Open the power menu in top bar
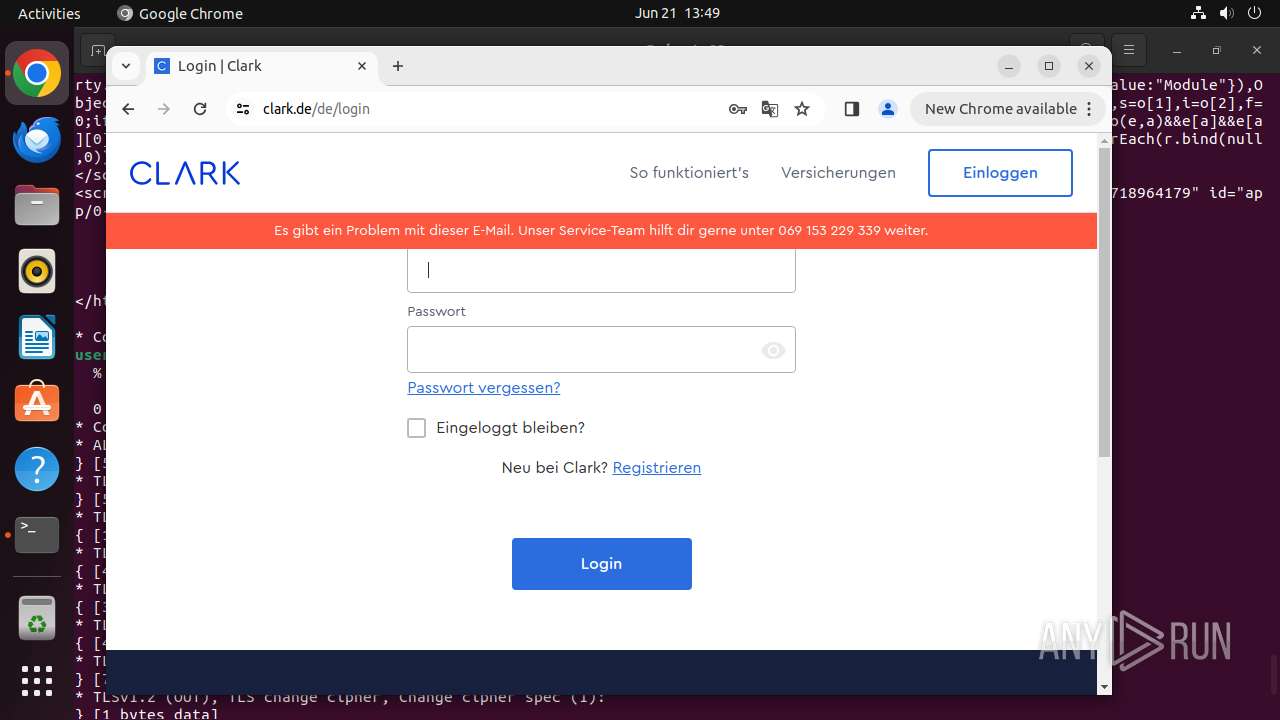 (x=1256, y=13)
